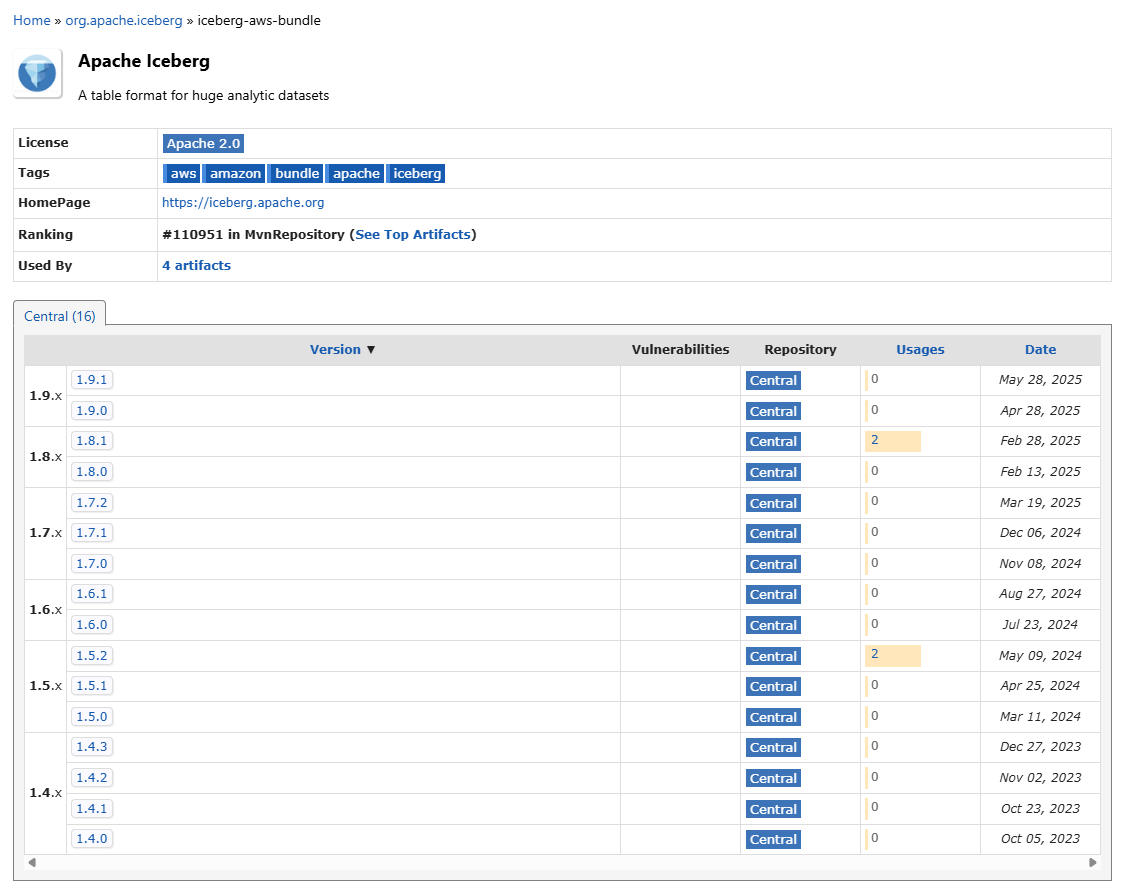Click Central repository badge for 1.4.0

pyautogui.click(x=773, y=838)
